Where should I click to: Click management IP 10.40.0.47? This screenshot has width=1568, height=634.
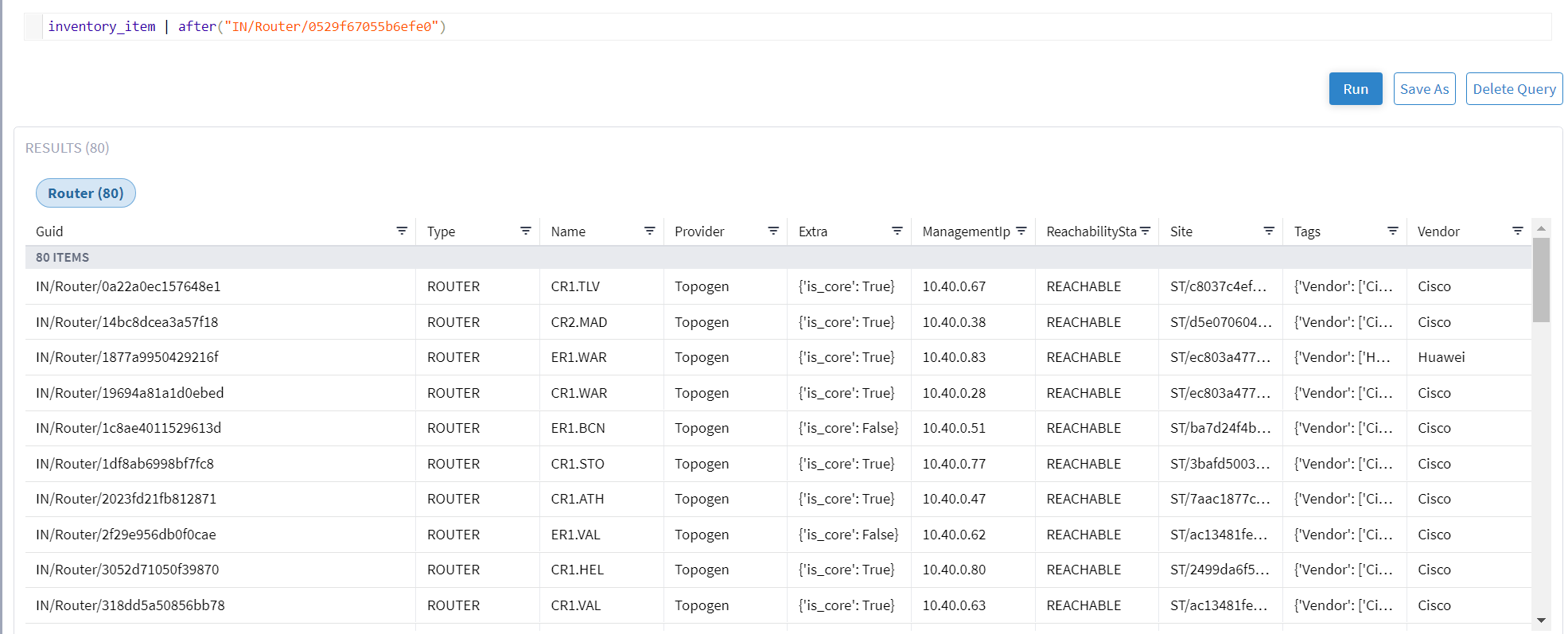coord(954,499)
